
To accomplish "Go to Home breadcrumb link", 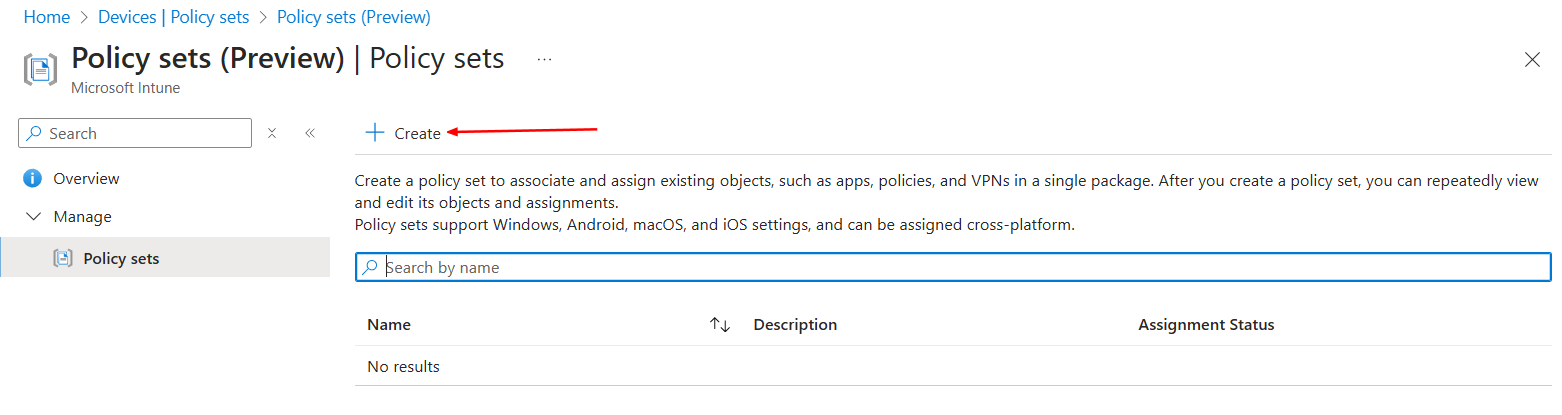I will point(47,17).
